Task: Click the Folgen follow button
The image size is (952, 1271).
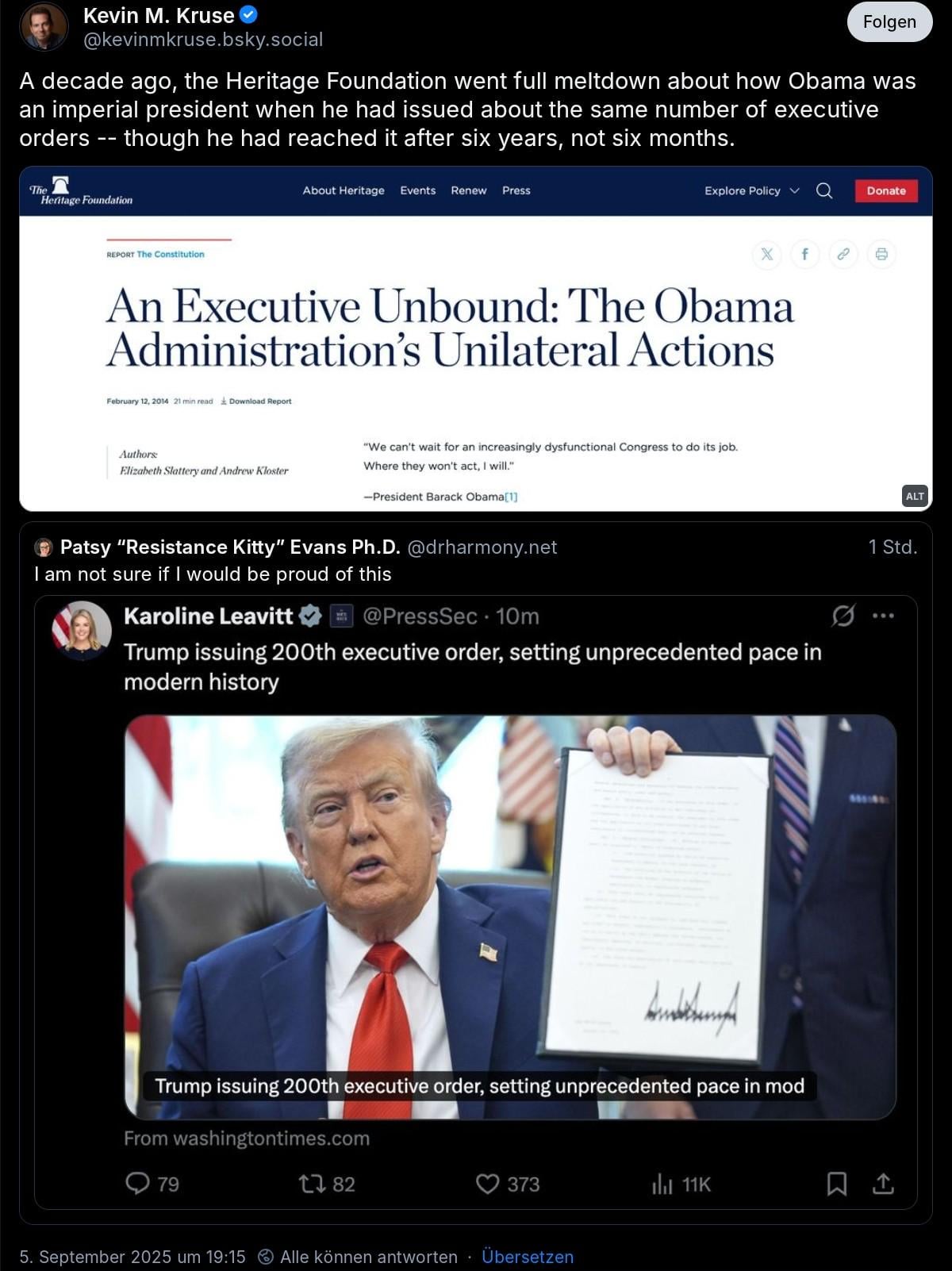Action: (x=889, y=22)
